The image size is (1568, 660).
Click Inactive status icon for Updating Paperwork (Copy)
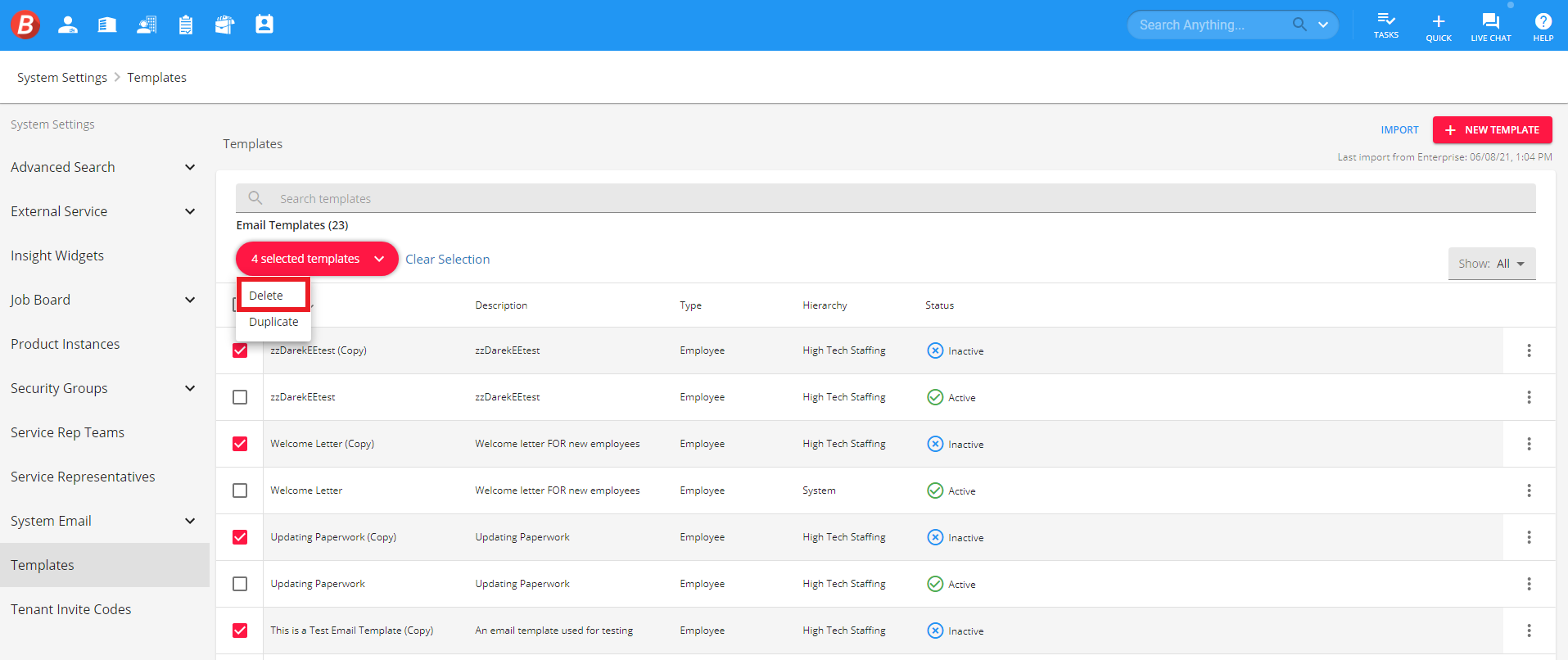(935, 537)
